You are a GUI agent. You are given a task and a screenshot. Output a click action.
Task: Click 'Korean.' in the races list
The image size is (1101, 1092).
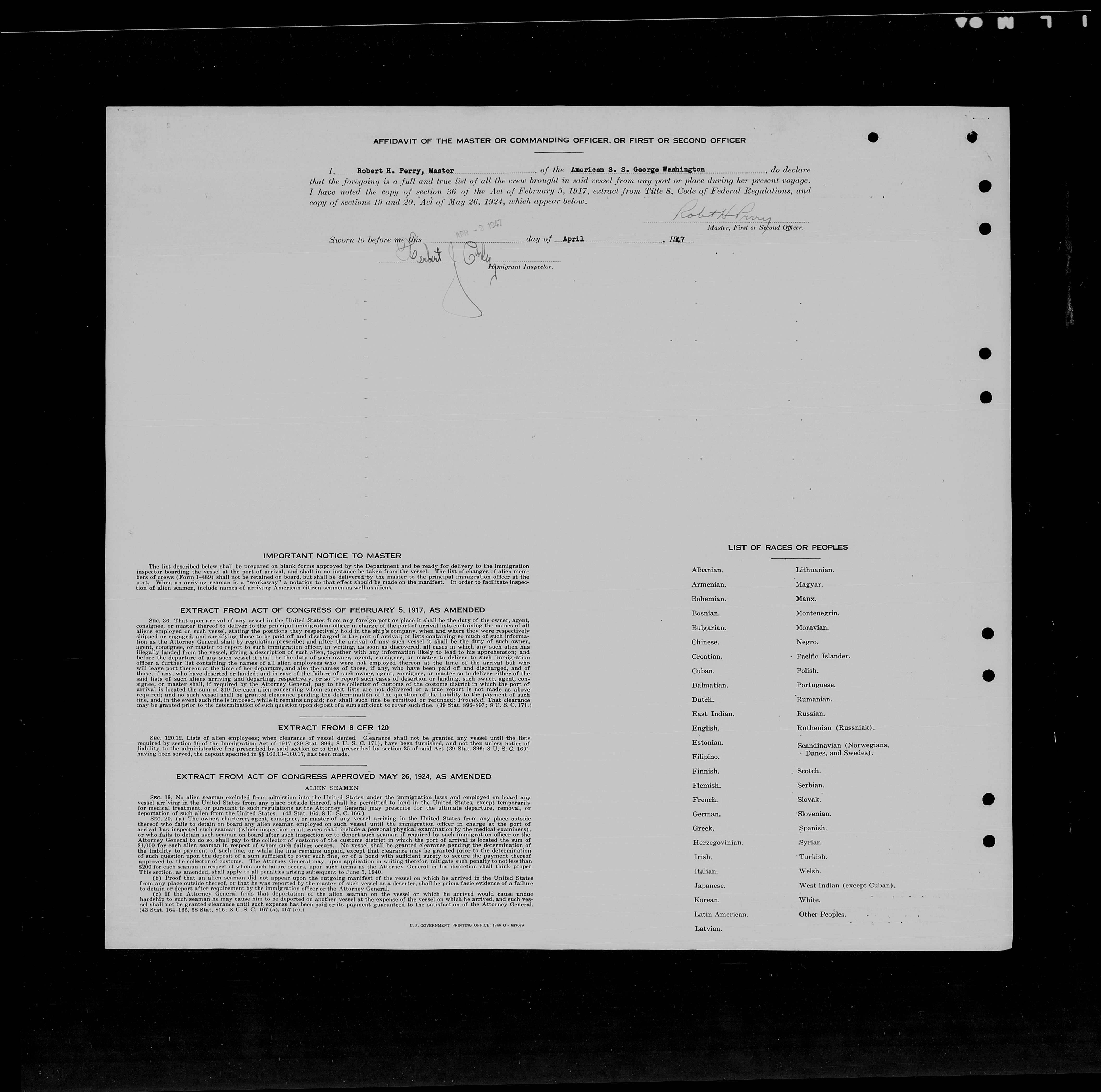pos(707,900)
